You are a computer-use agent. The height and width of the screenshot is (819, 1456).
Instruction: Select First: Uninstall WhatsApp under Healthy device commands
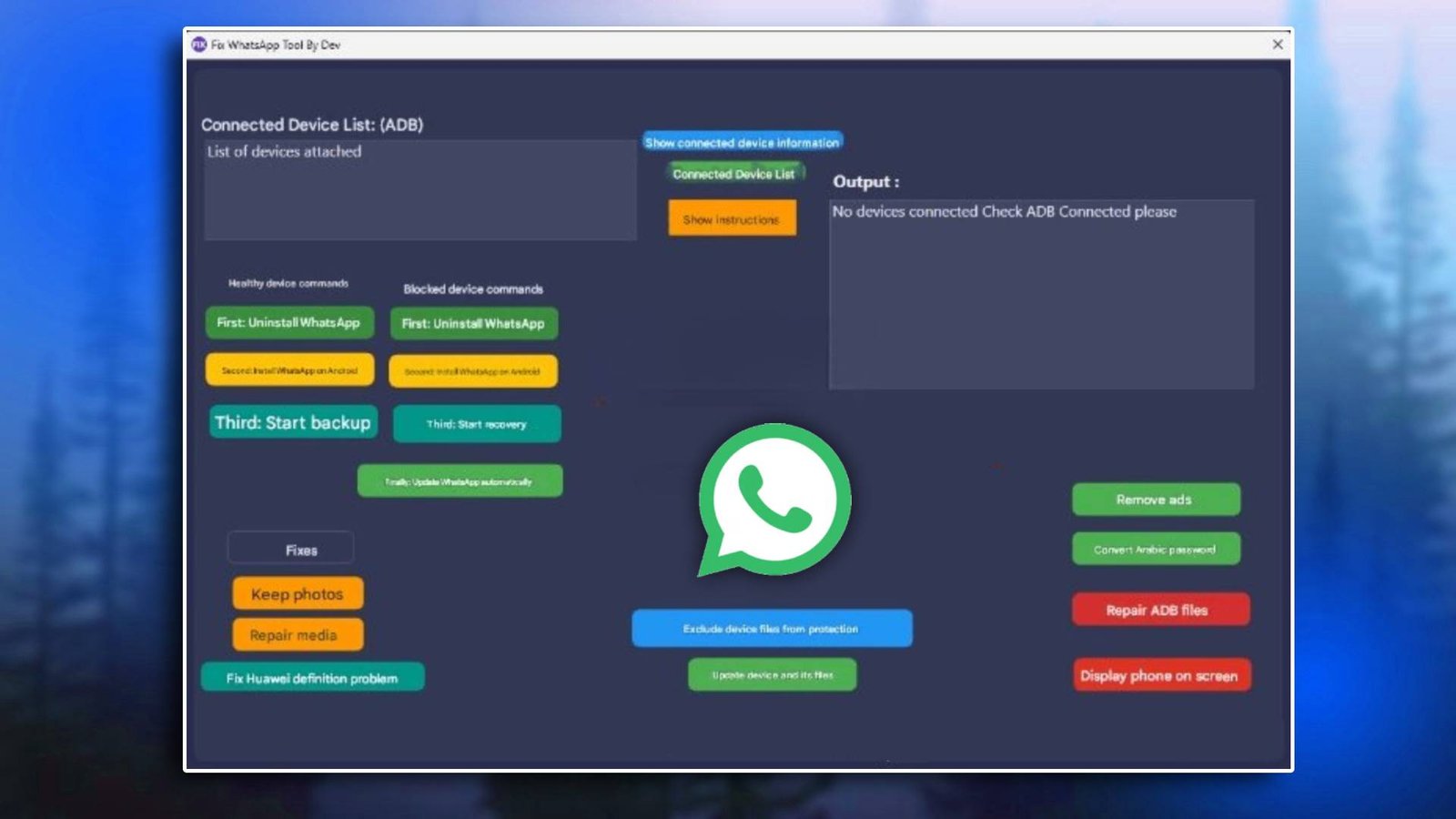(291, 323)
